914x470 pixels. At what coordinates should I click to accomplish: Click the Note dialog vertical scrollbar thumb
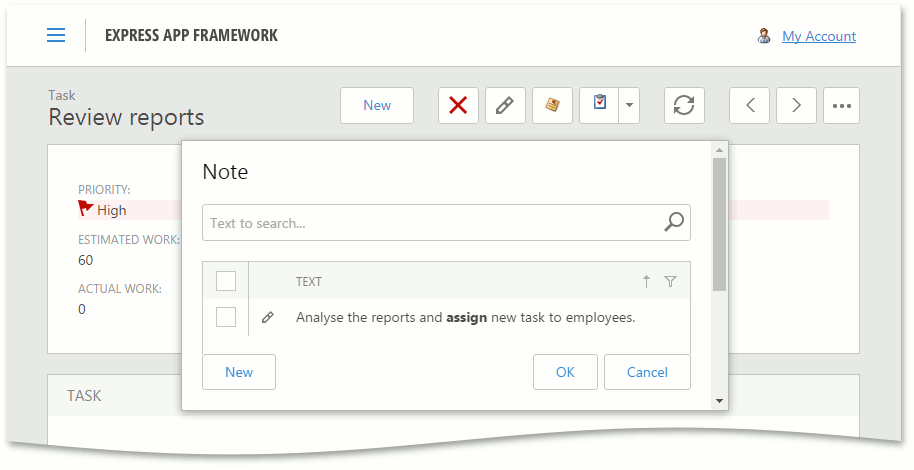719,224
